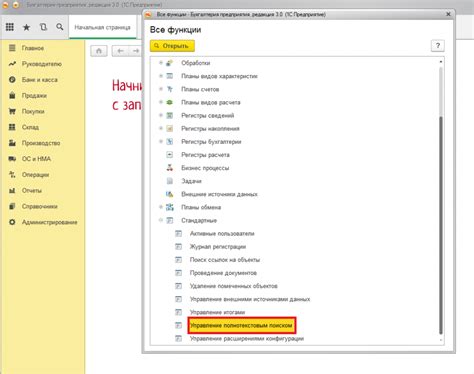Select Журнал регистрации item
The image size is (474, 374).
(x=218, y=247)
